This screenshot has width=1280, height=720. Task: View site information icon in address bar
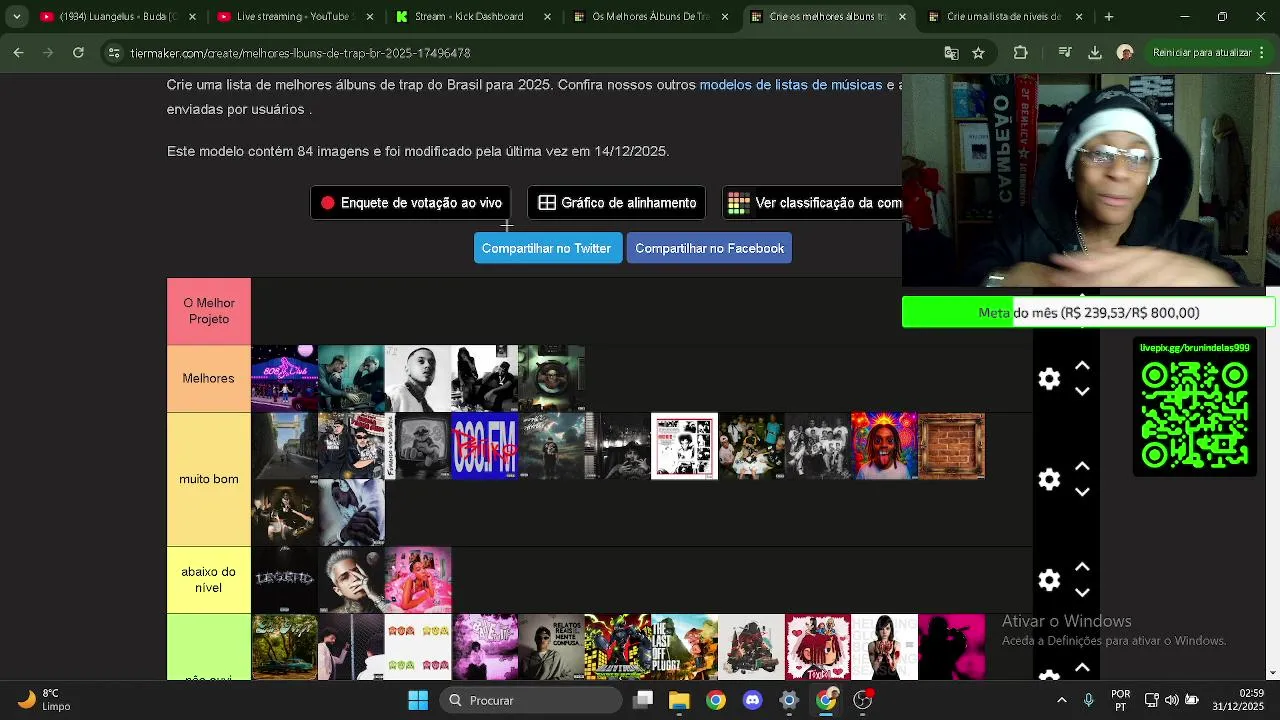(x=114, y=53)
